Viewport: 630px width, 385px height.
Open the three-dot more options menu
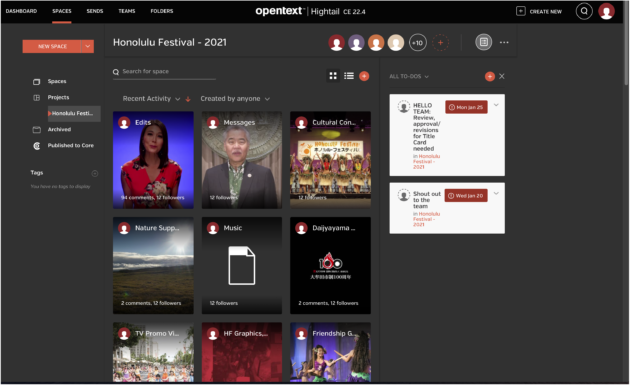click(504, 42)
